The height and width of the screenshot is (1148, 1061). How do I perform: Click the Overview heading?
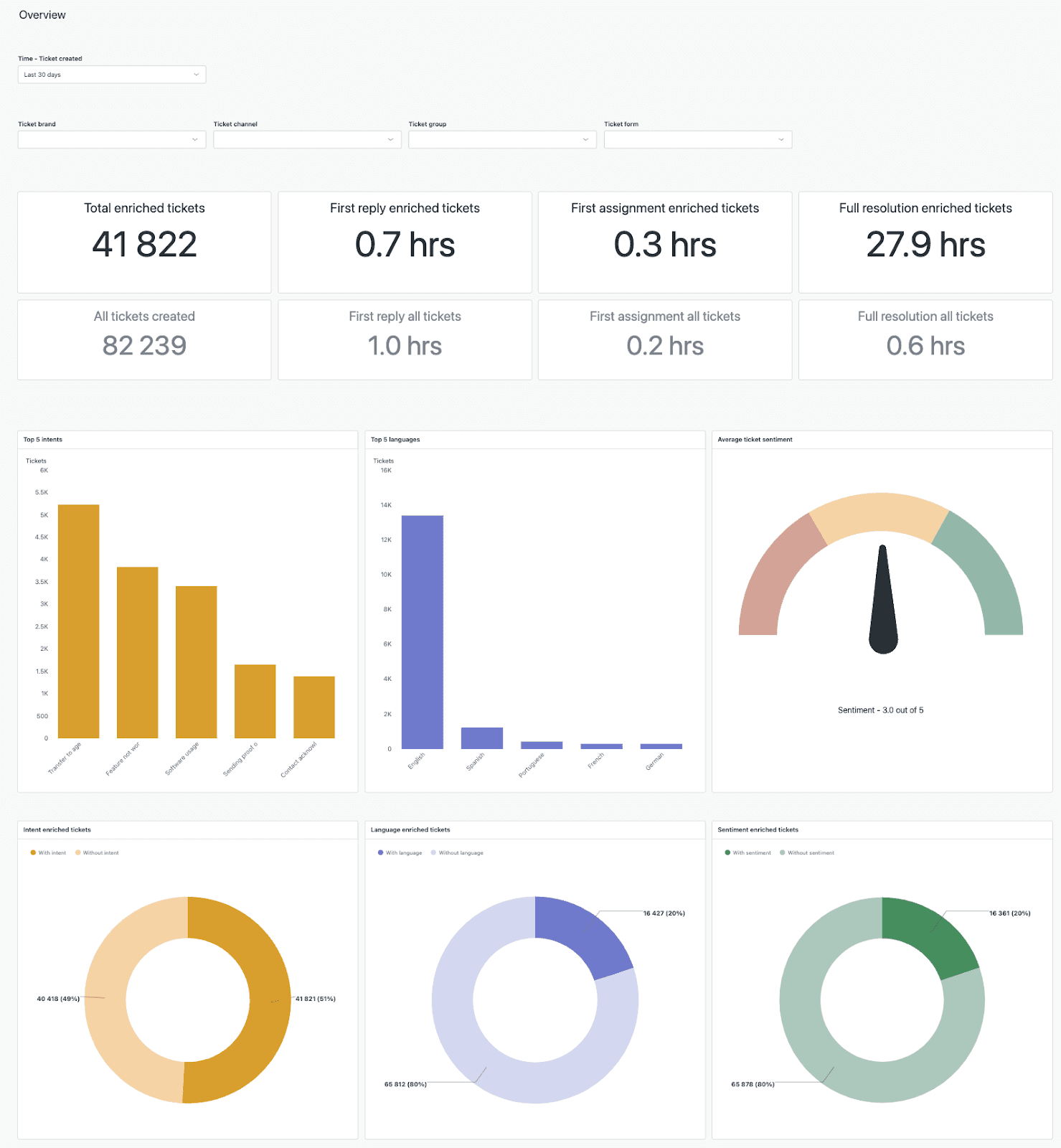42,15
